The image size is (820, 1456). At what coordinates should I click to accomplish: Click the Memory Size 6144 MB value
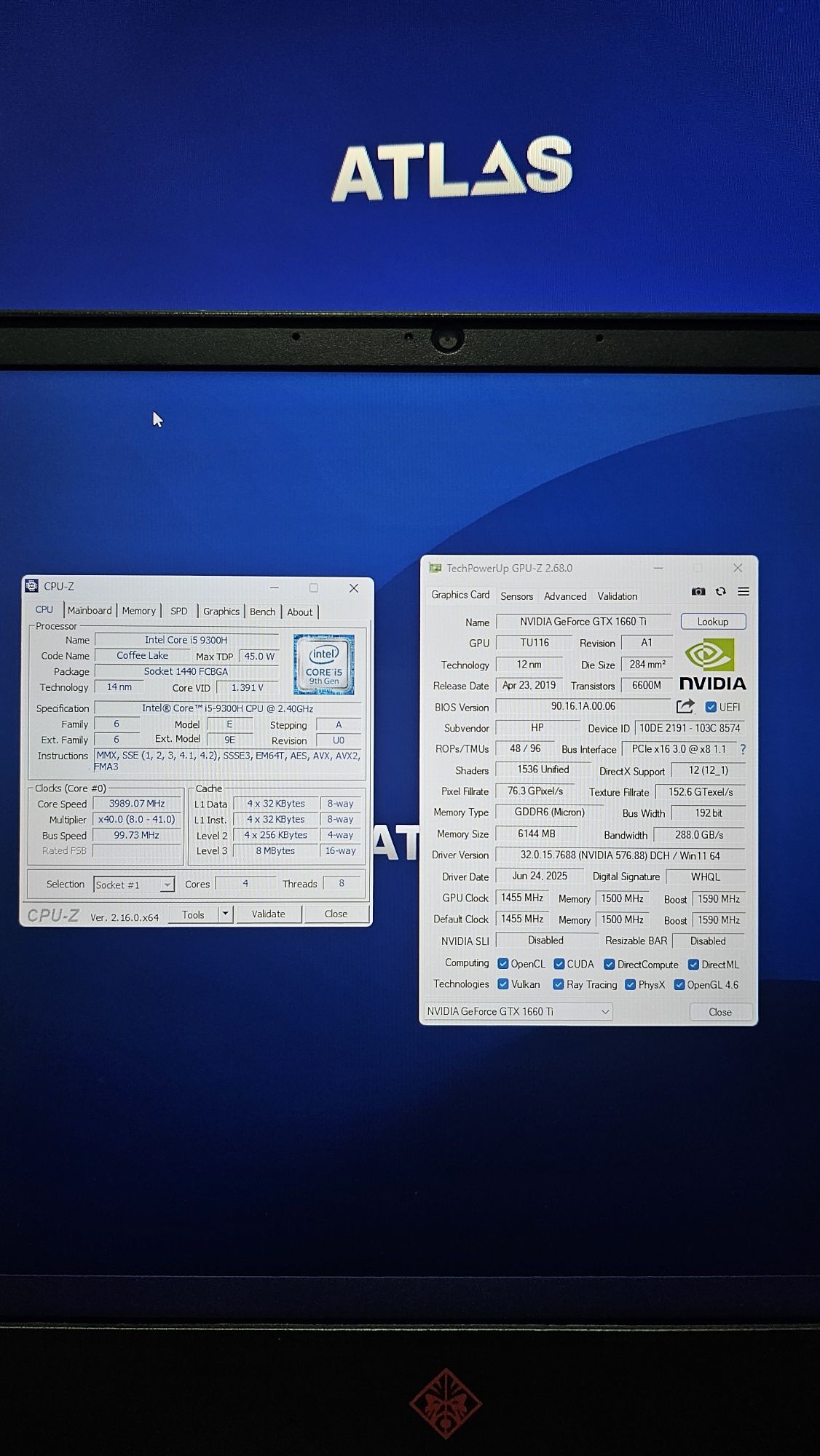coord(537,834)
